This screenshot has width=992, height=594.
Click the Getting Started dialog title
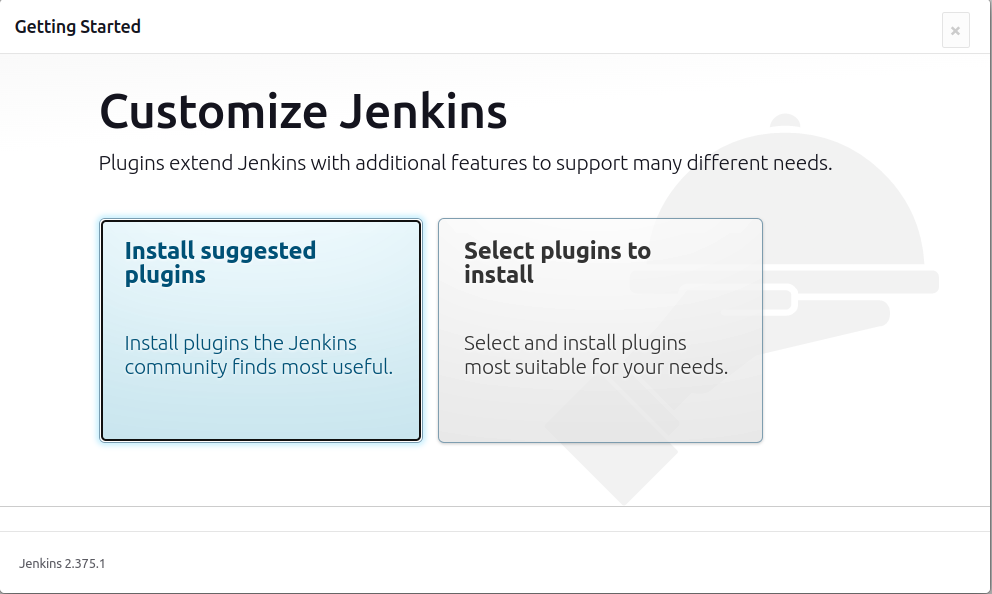[x=78, y=27]
